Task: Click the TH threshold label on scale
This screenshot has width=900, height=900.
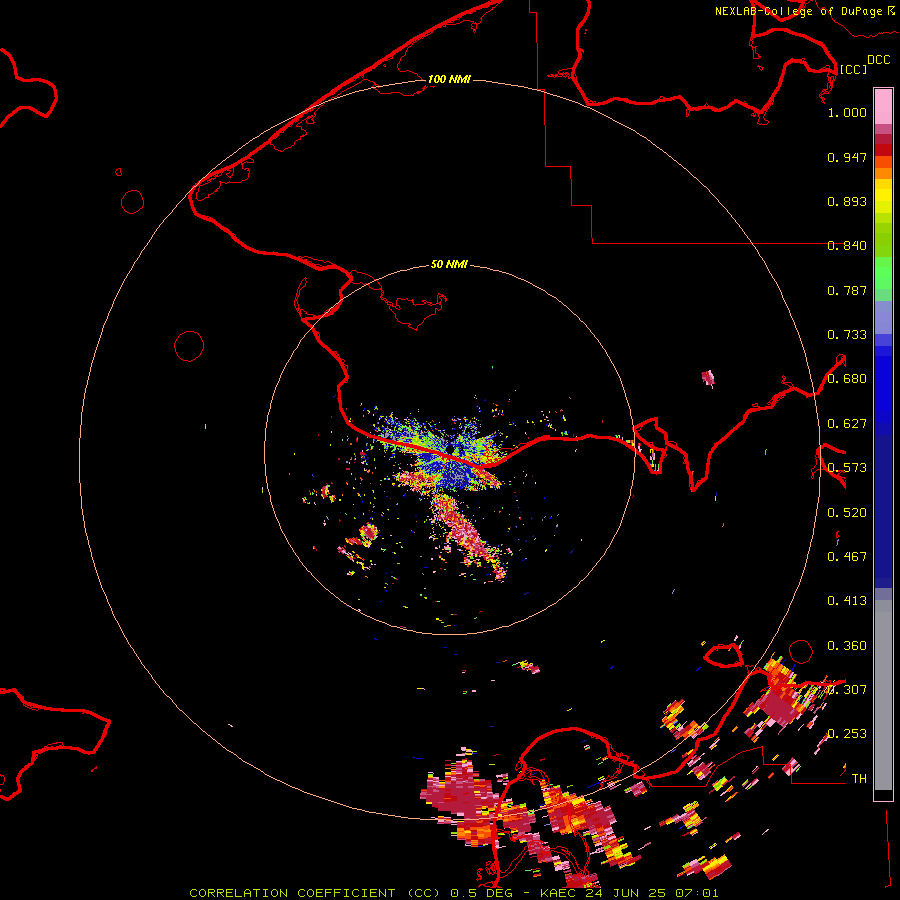Action: [859, 779]
